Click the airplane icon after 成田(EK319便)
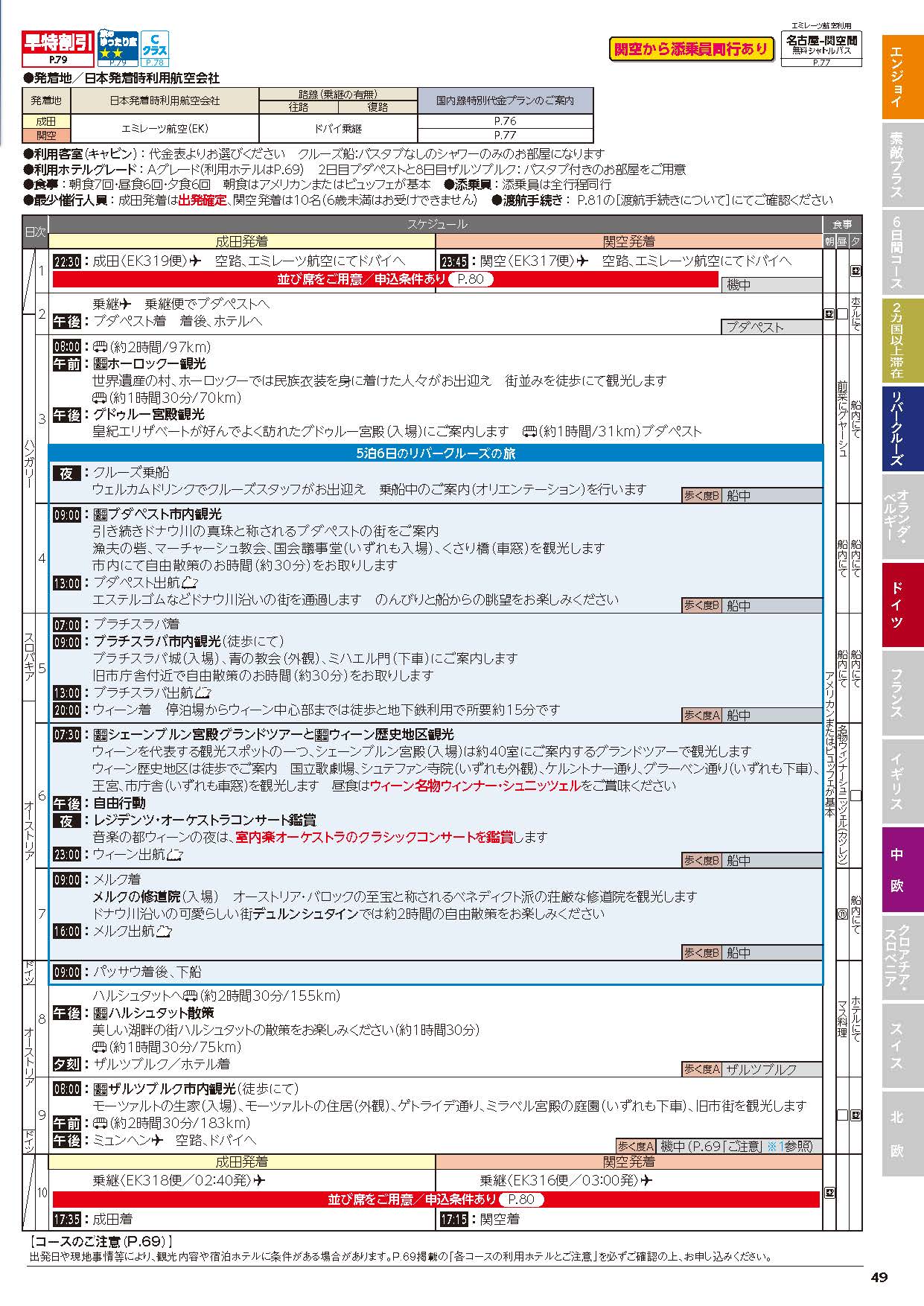Viewport: 924px width, 1306px height. point(196,261)
